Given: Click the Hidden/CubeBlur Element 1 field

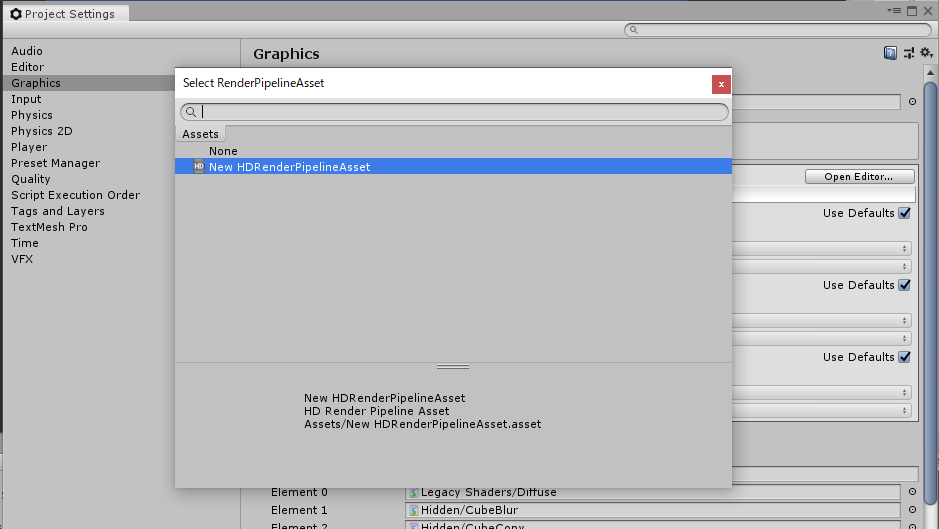Looking at the screenshot, I should click(653, 510).
